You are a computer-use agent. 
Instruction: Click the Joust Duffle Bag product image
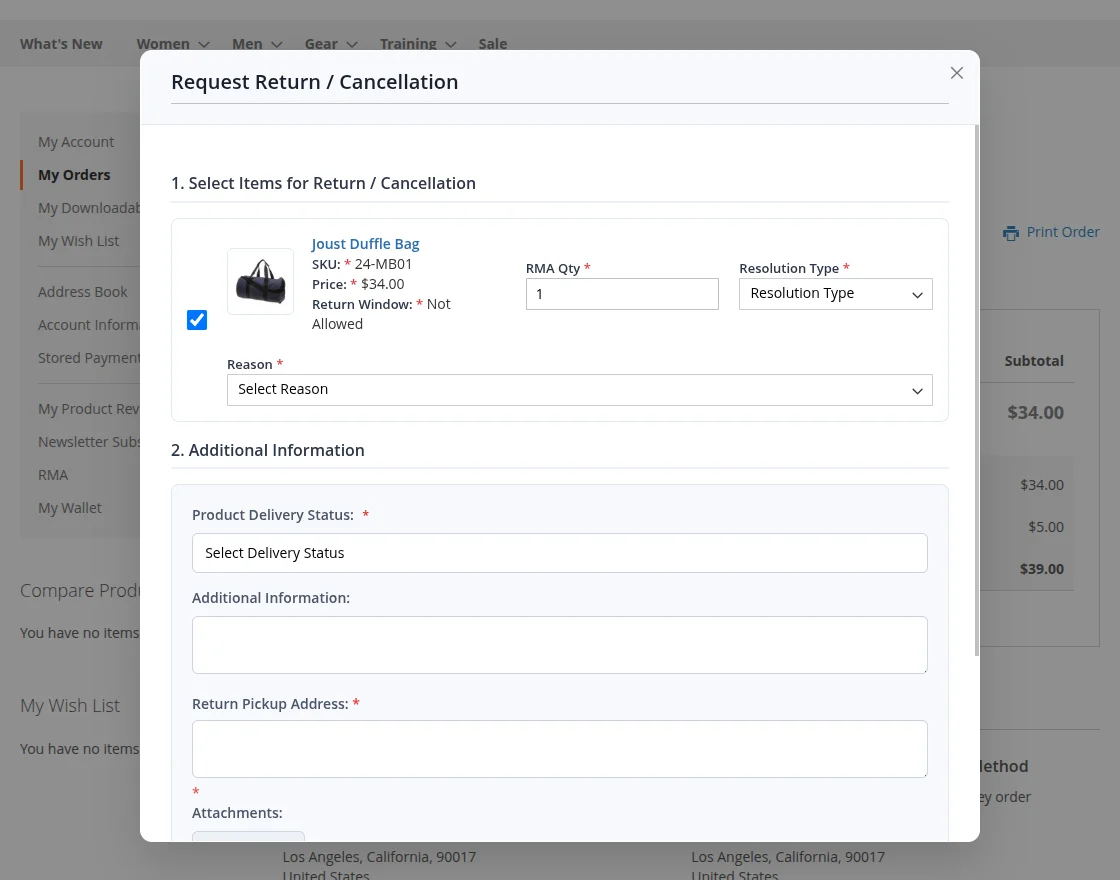click(x=260, y=281)
